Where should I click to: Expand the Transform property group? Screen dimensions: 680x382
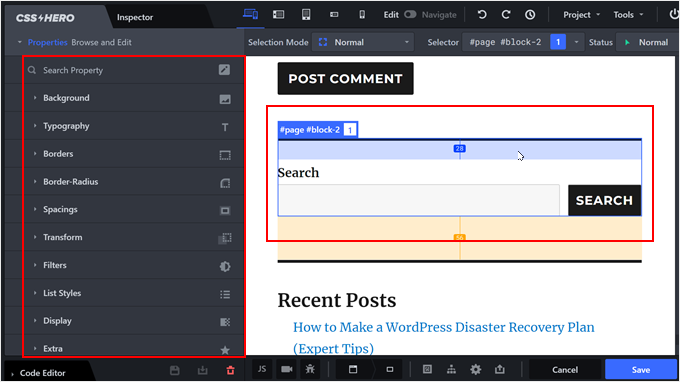[x=62, y=237]
